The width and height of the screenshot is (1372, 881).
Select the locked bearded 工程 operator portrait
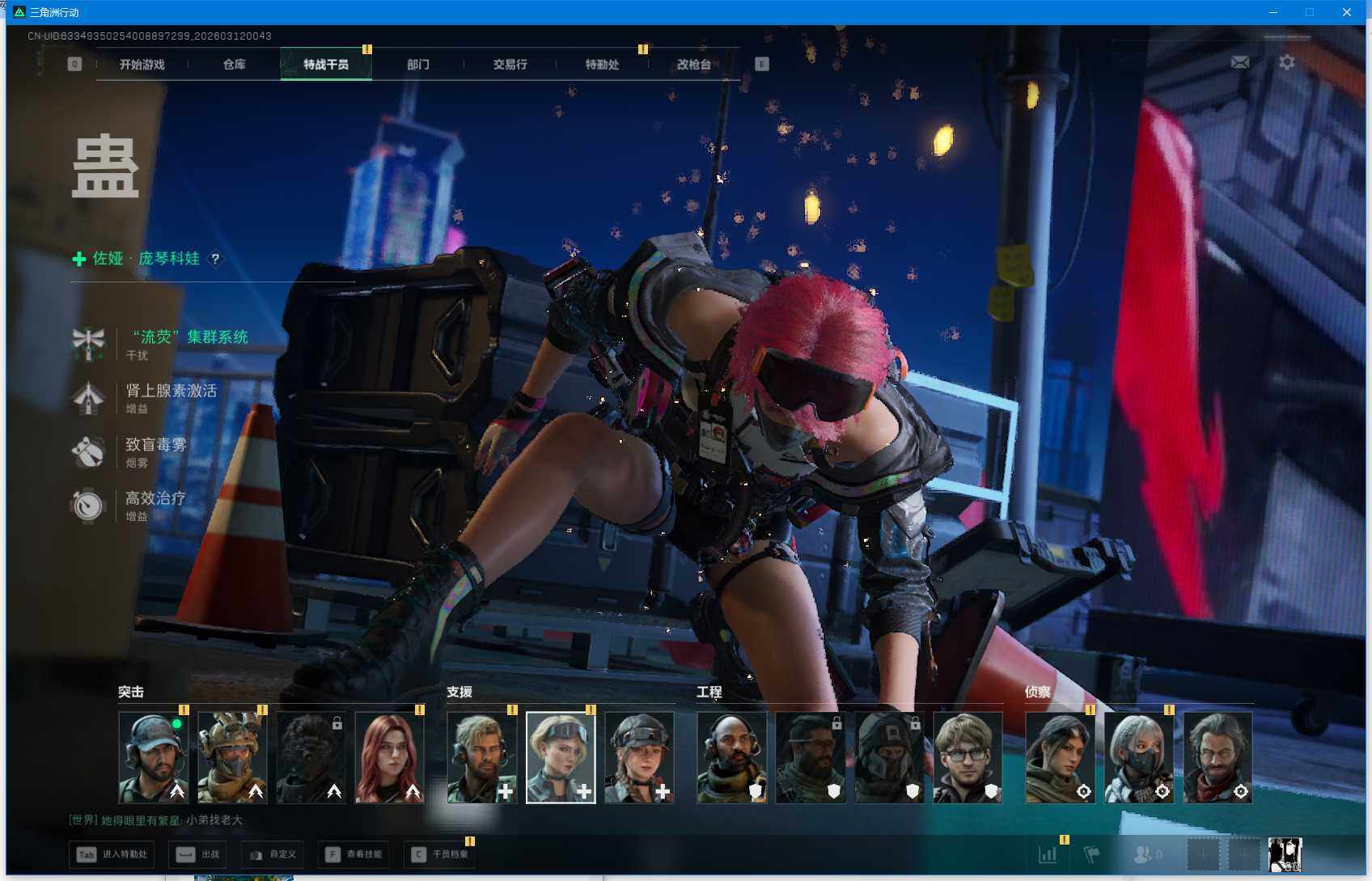click(x=811, y=757)
